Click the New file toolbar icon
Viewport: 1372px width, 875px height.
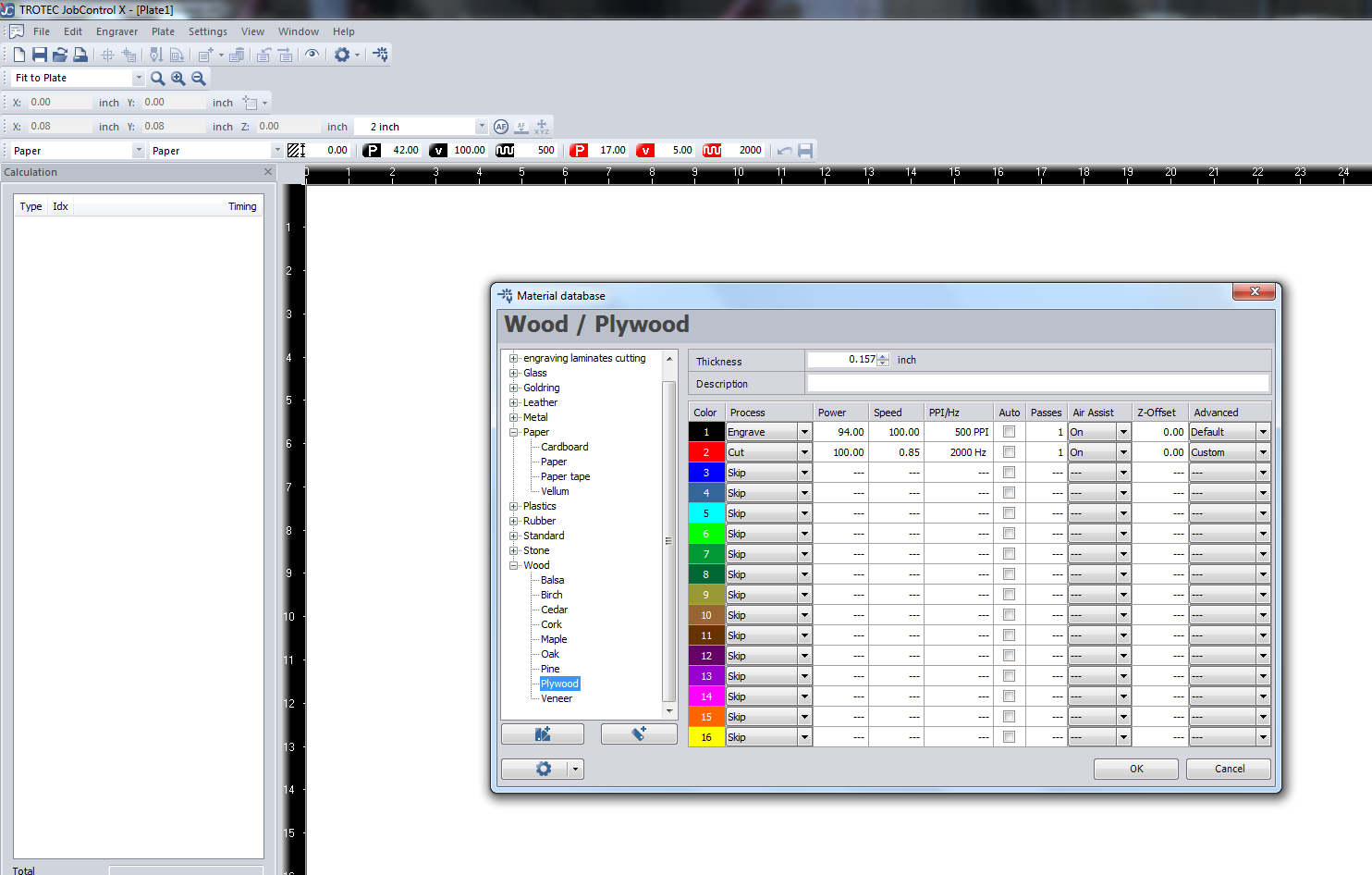coord(19,55)
